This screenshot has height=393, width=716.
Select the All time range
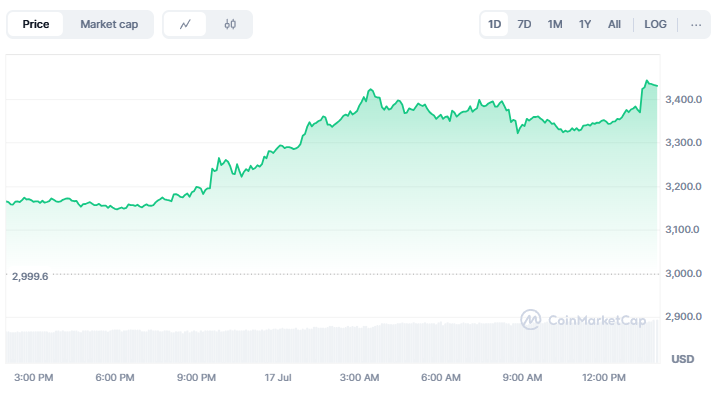pyautogui.click(x=614, y=24)
